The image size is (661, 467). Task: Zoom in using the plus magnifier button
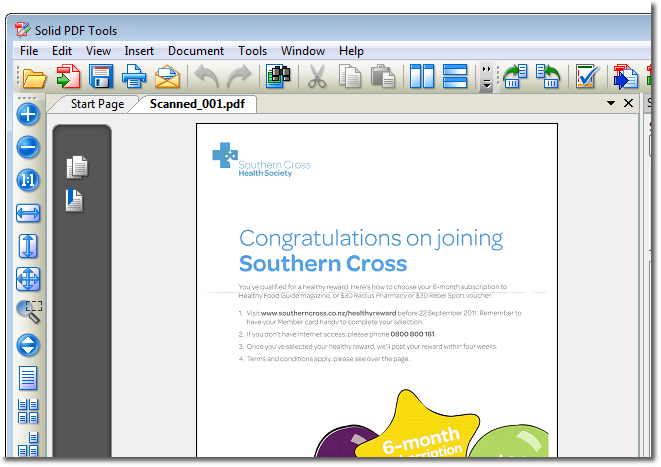28,114
